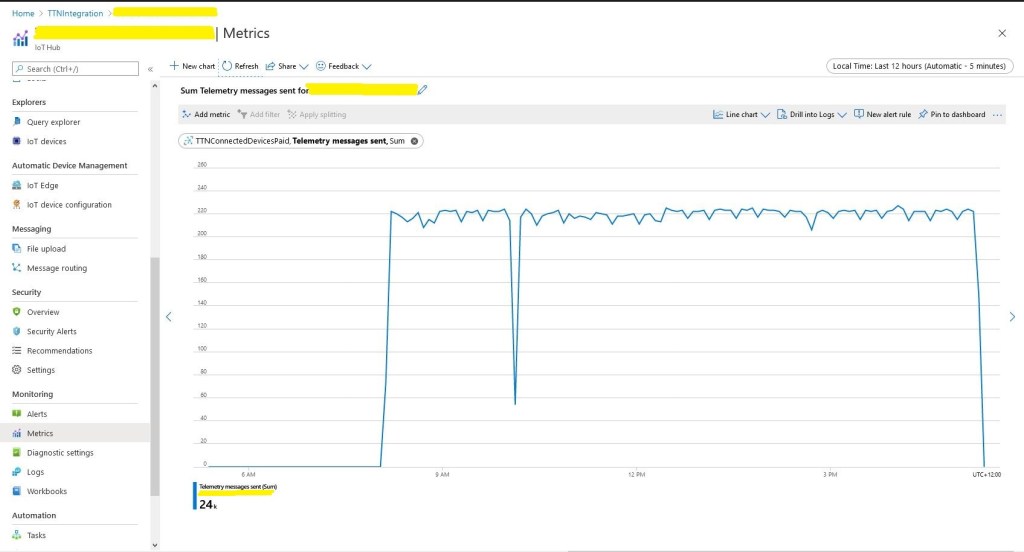Viewport: 1024px width, 552px height.
Task: Create a New alert rule
Action: point(882,115)
